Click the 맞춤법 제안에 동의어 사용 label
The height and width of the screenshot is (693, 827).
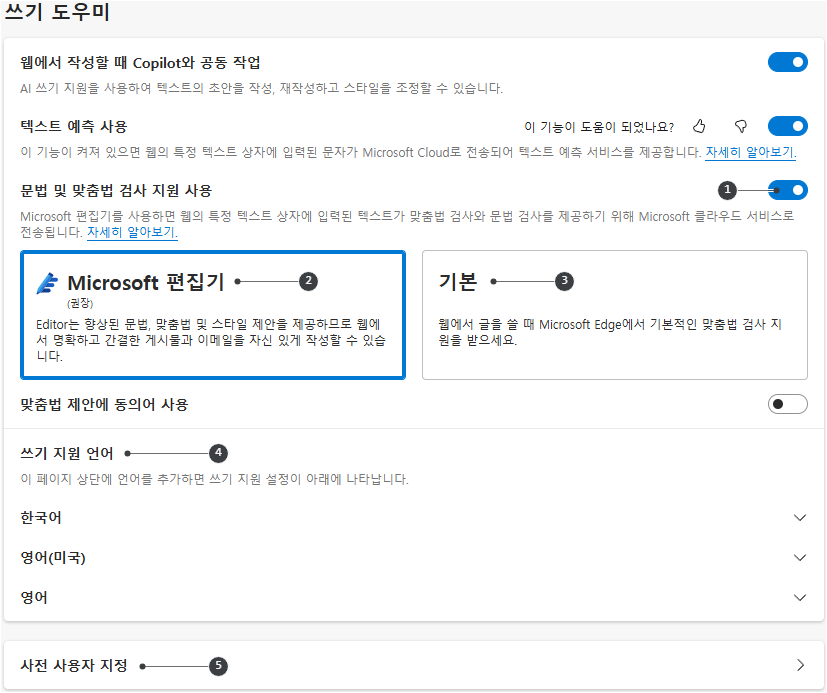[104, 405]
